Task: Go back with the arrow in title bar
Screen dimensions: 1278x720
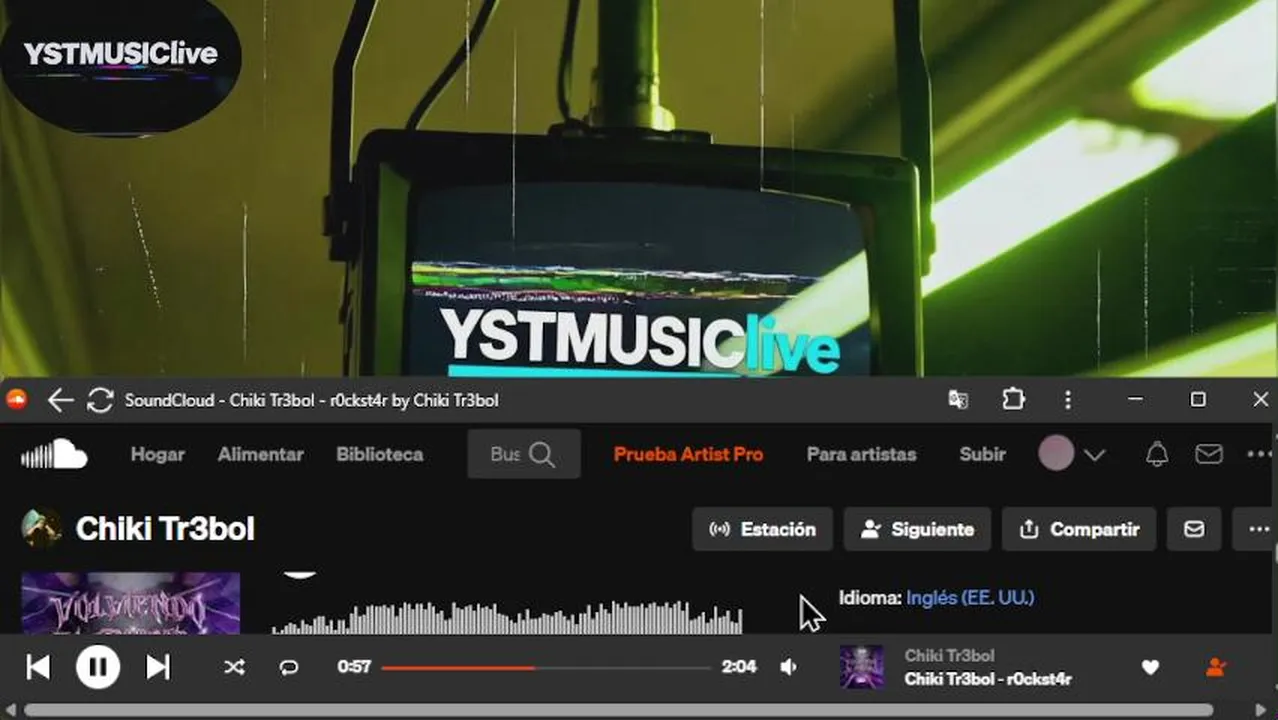Action: [x=60, y=401]
